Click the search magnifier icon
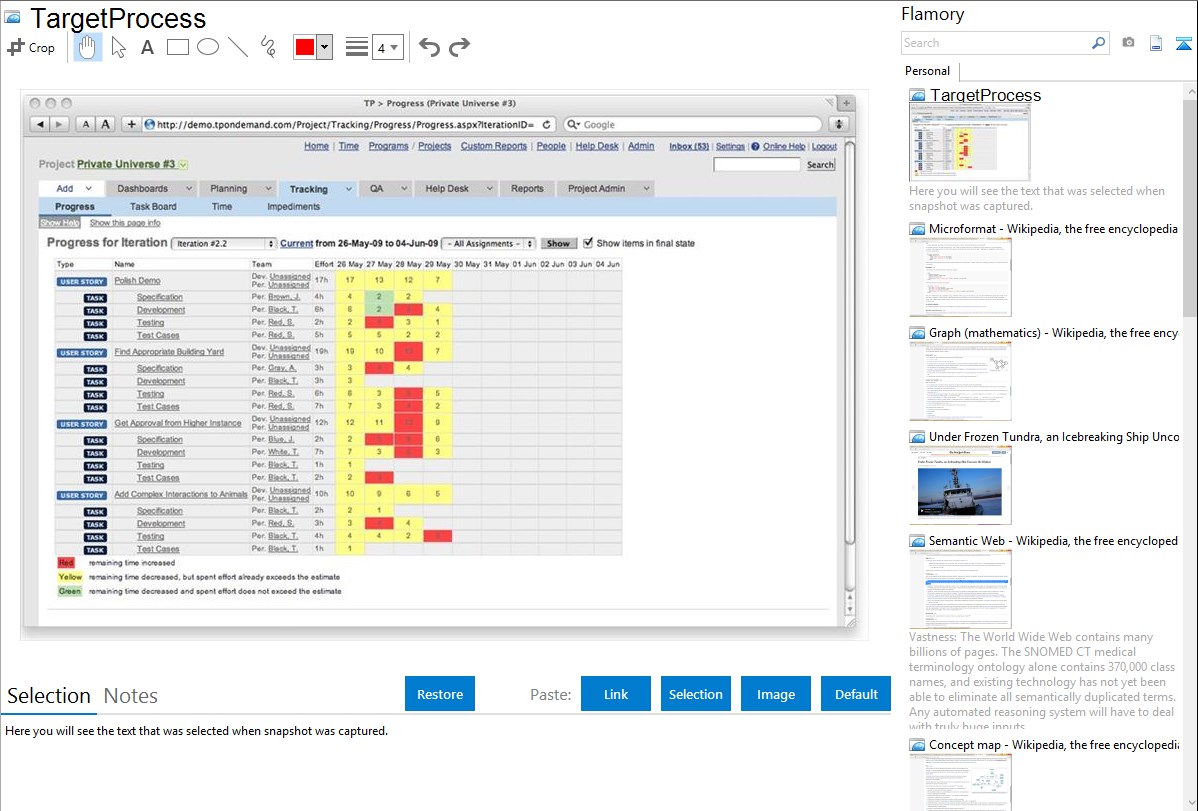 (x=1099, y=43)
